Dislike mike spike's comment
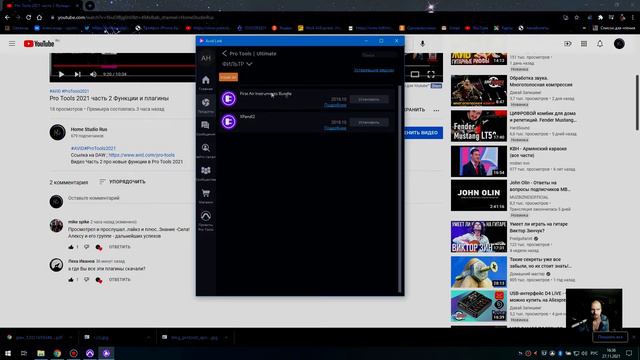This screenshot has width=640, height=360. click(87, 247)
